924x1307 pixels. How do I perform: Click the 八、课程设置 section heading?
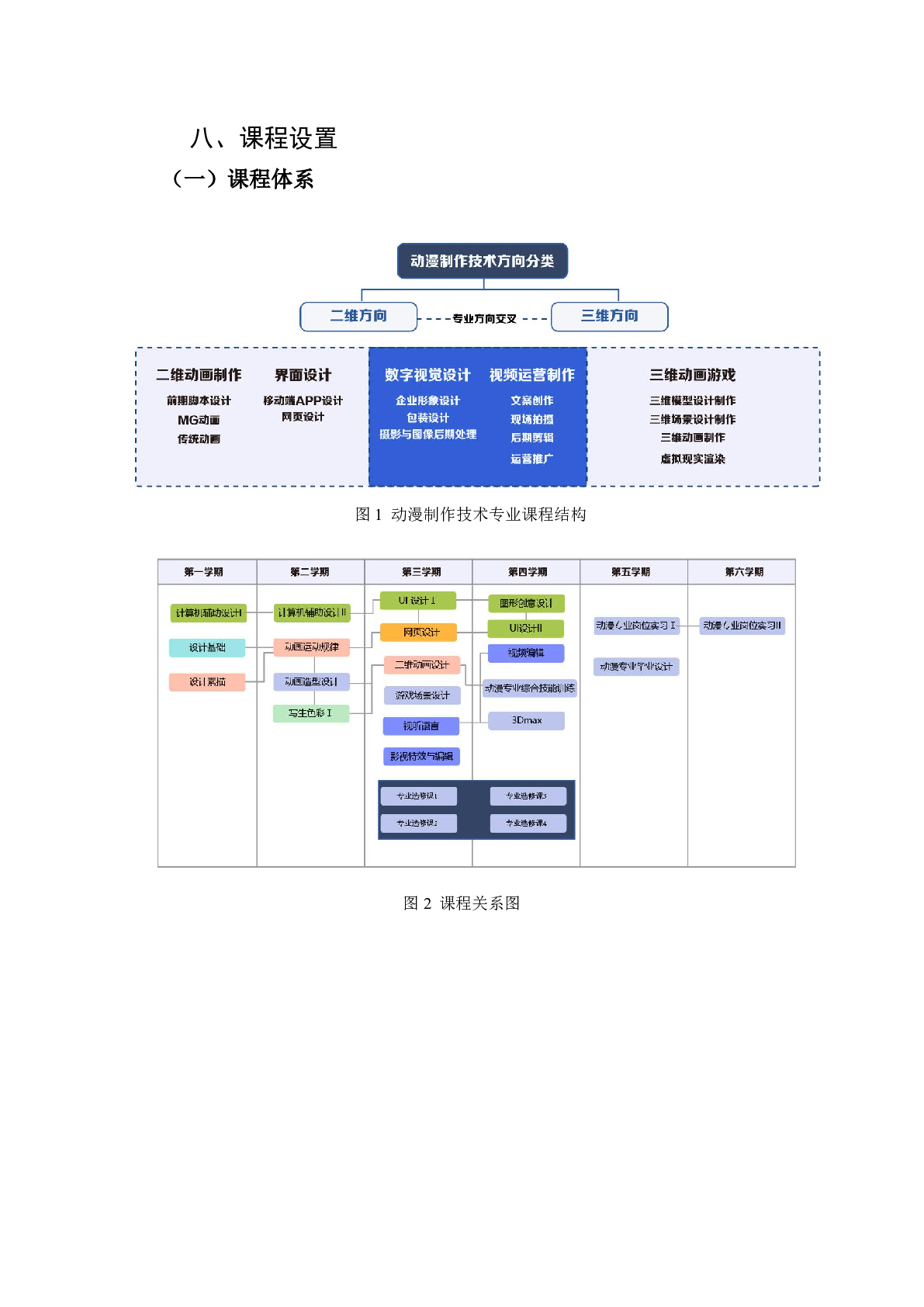click(x=264, y=138)
